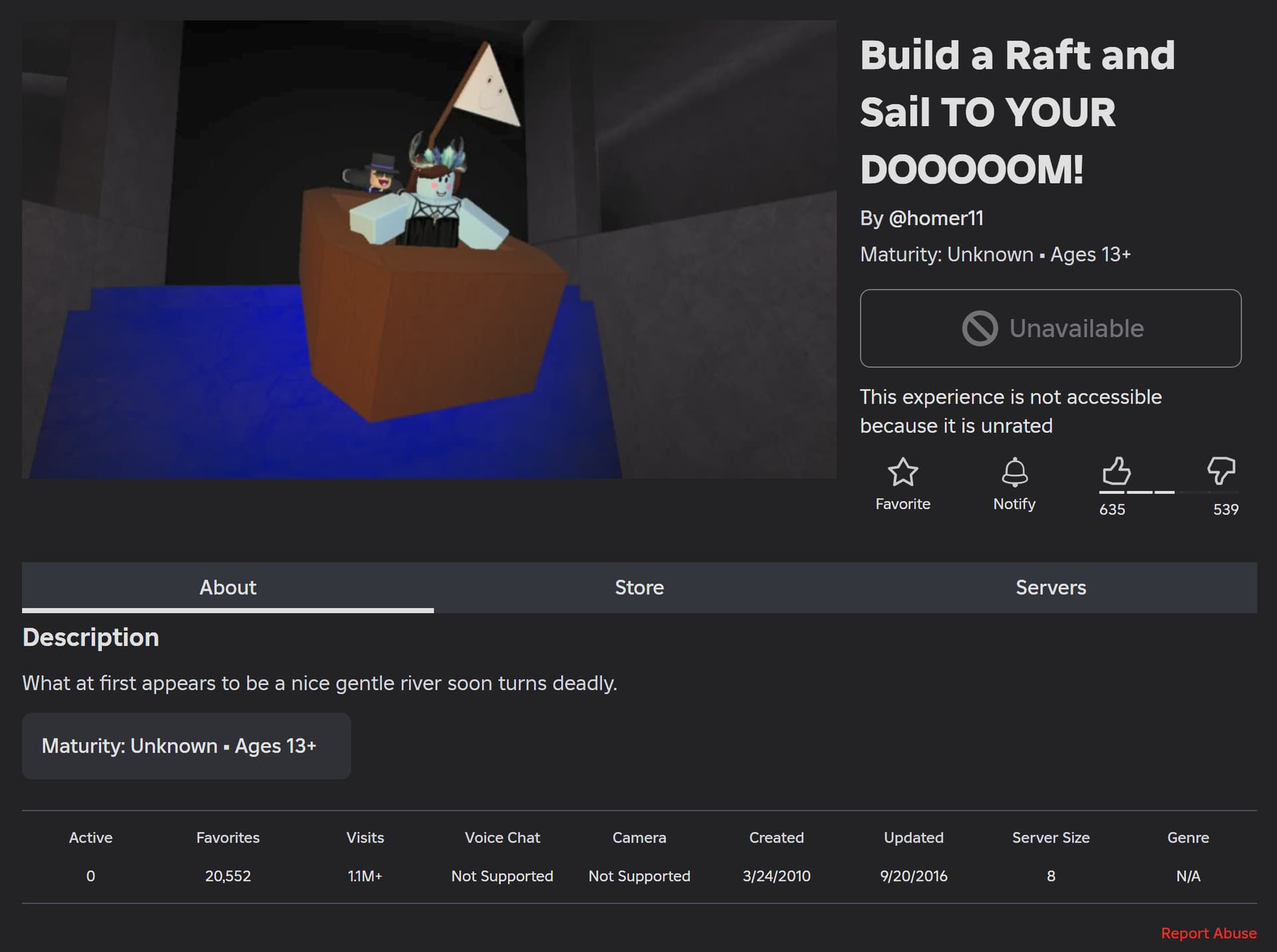Screen dimensions: 1277x952
Task: Click the river description text
Action: 319,683
